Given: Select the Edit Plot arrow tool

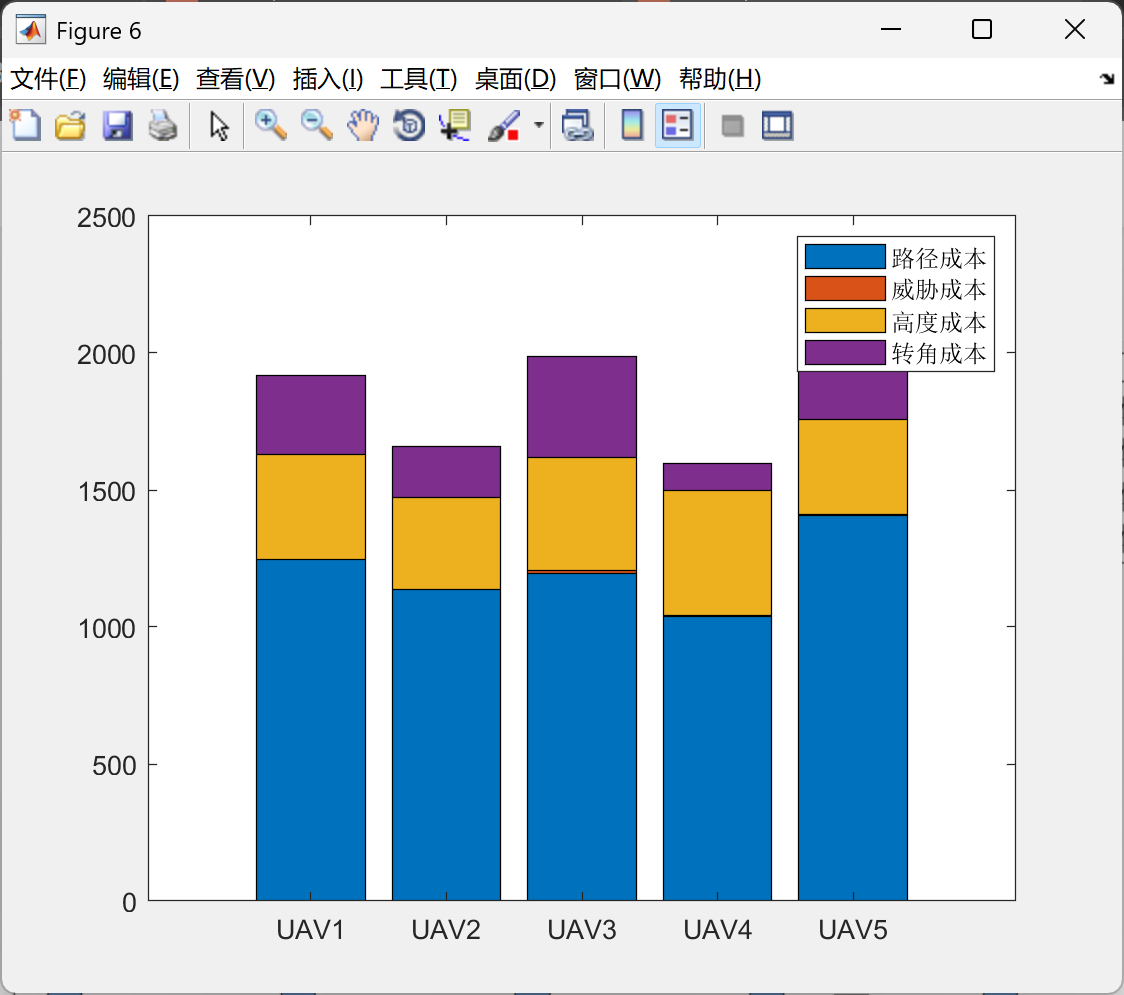Looking at the screenshot, I should coord(219,126).
